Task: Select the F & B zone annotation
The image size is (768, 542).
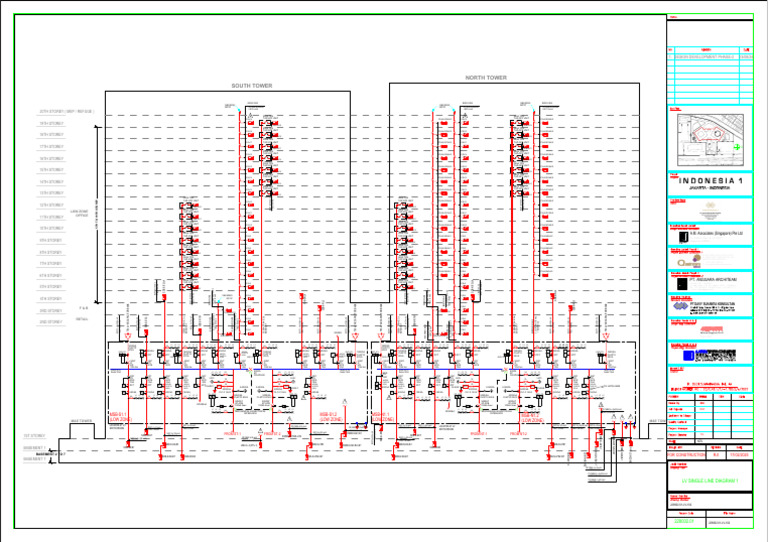Action: (83, 308)
